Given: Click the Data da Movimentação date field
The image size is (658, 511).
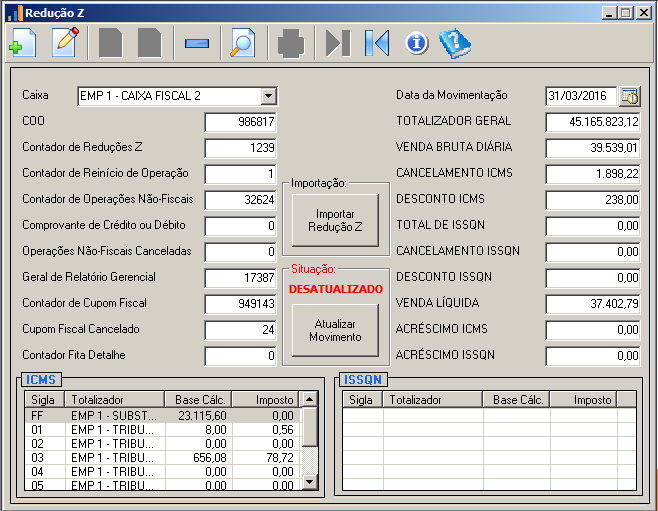Looking at the screenshot, I should point(581,96).
